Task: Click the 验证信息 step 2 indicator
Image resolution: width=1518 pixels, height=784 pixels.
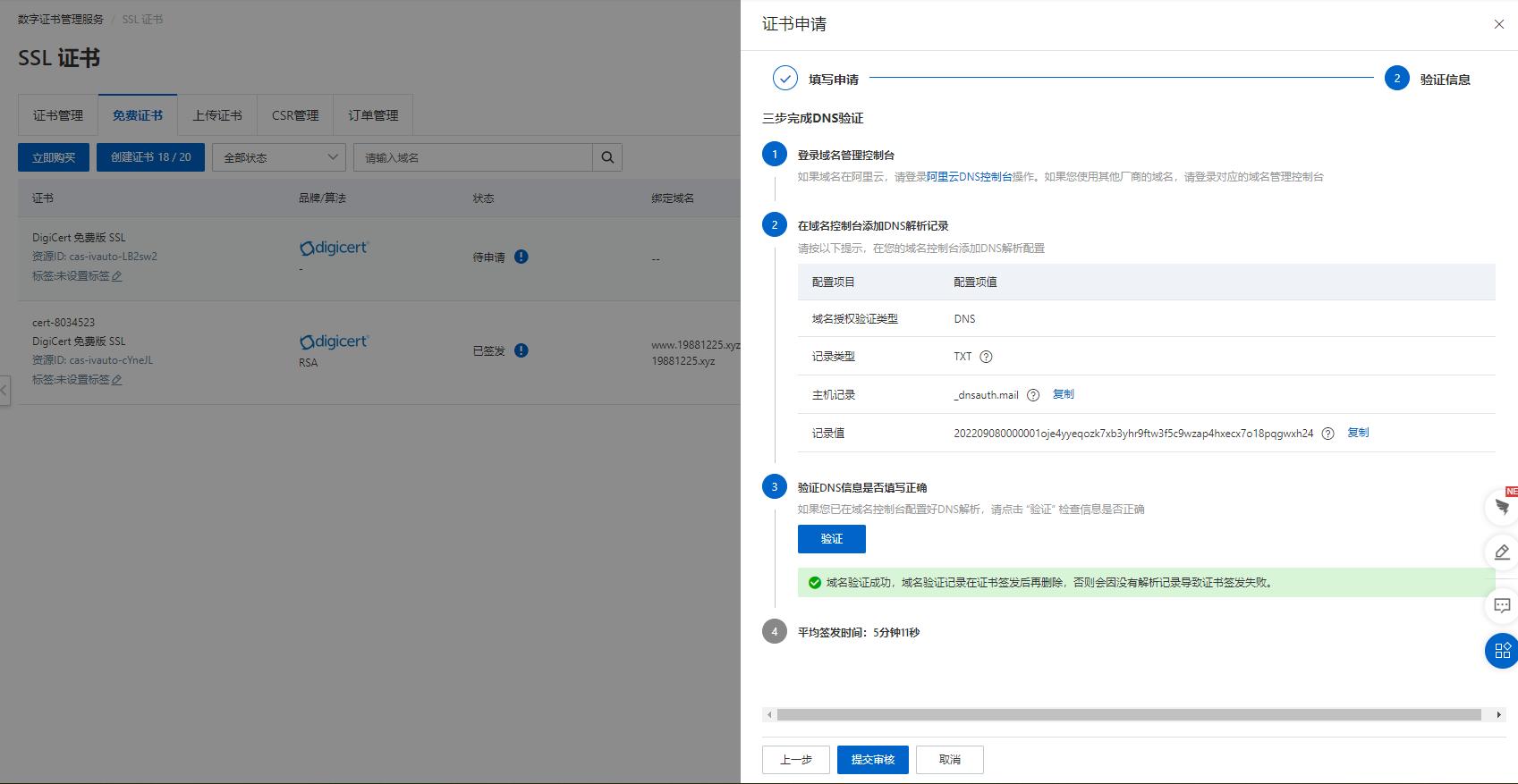Action: [1397, 79]
